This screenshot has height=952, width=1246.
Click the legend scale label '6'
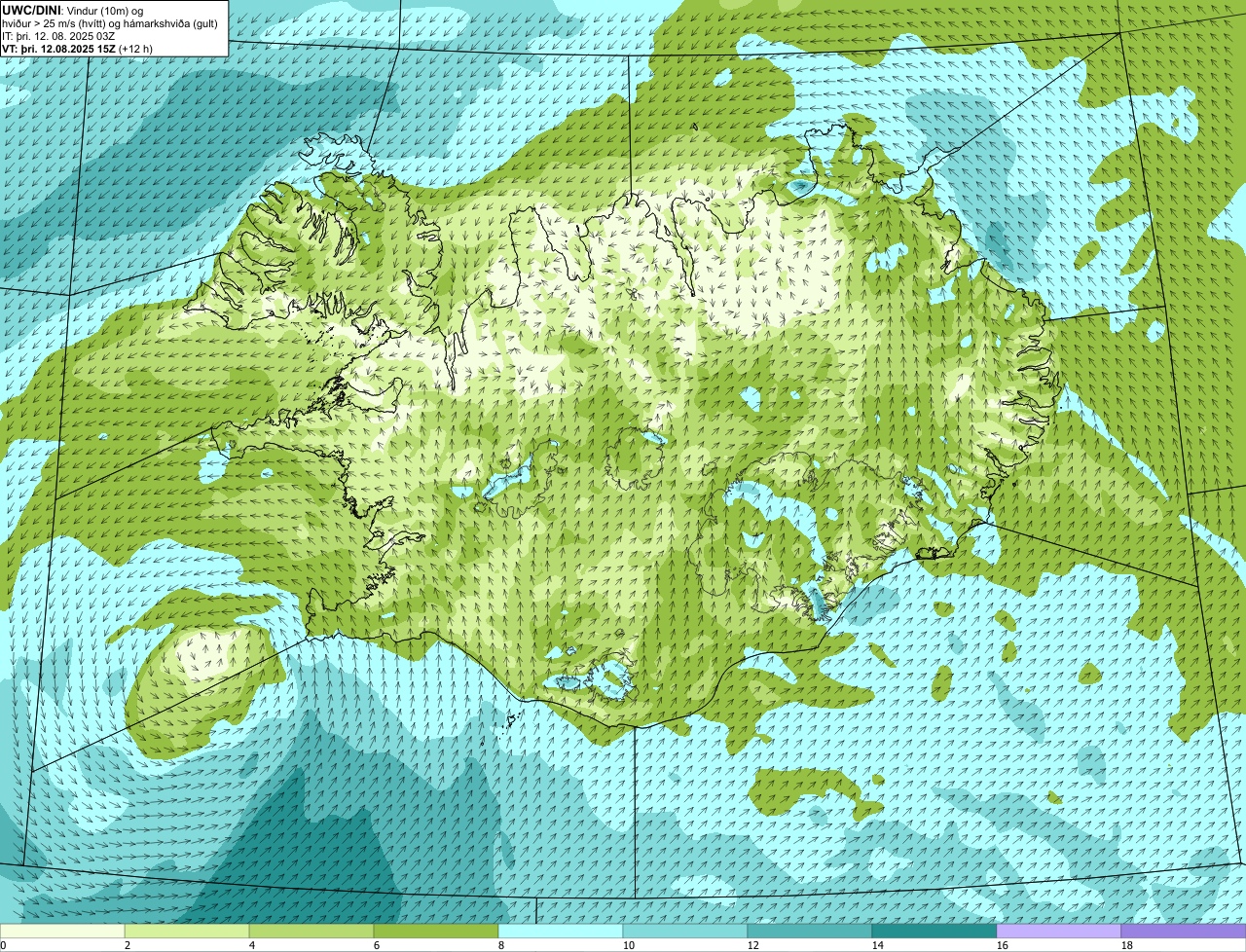point(377,945)
